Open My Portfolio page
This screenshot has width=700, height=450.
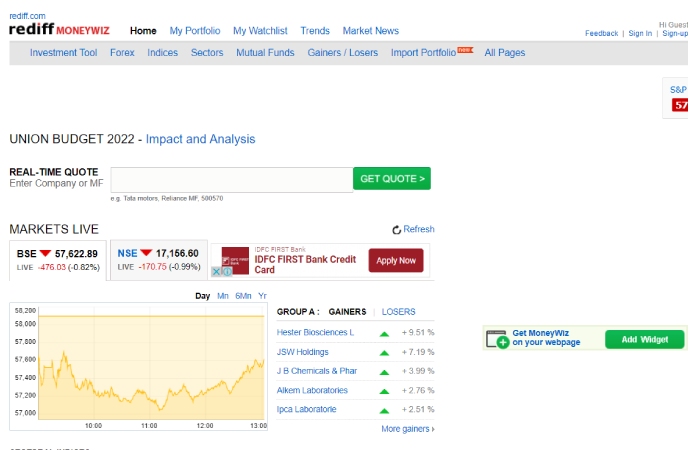pyautogui.click(x=195, y=31)
